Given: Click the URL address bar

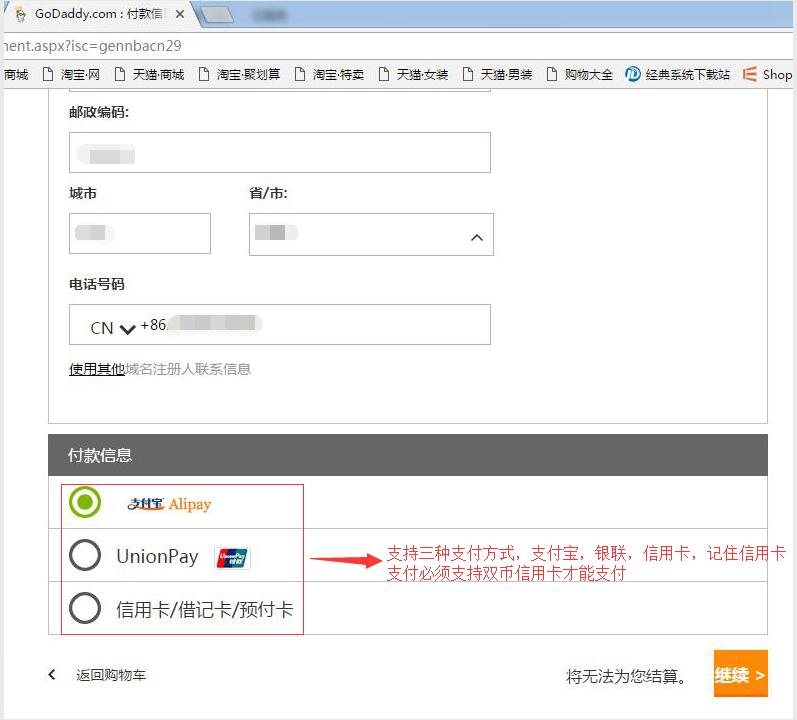Looking at the screenshot, I should coord(398,46).
